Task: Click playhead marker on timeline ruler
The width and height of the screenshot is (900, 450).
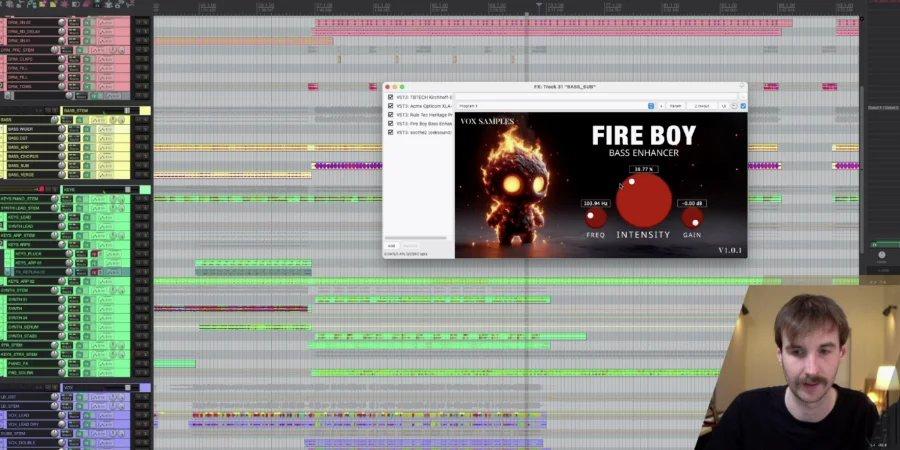Action: pyautogui.click(x=538, y=6)
